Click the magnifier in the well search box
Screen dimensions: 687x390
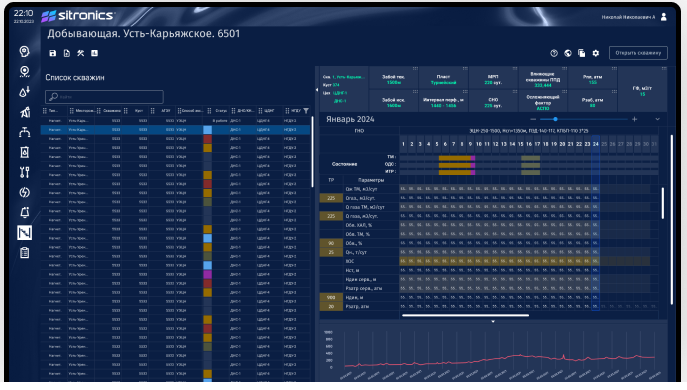(53, 96)
